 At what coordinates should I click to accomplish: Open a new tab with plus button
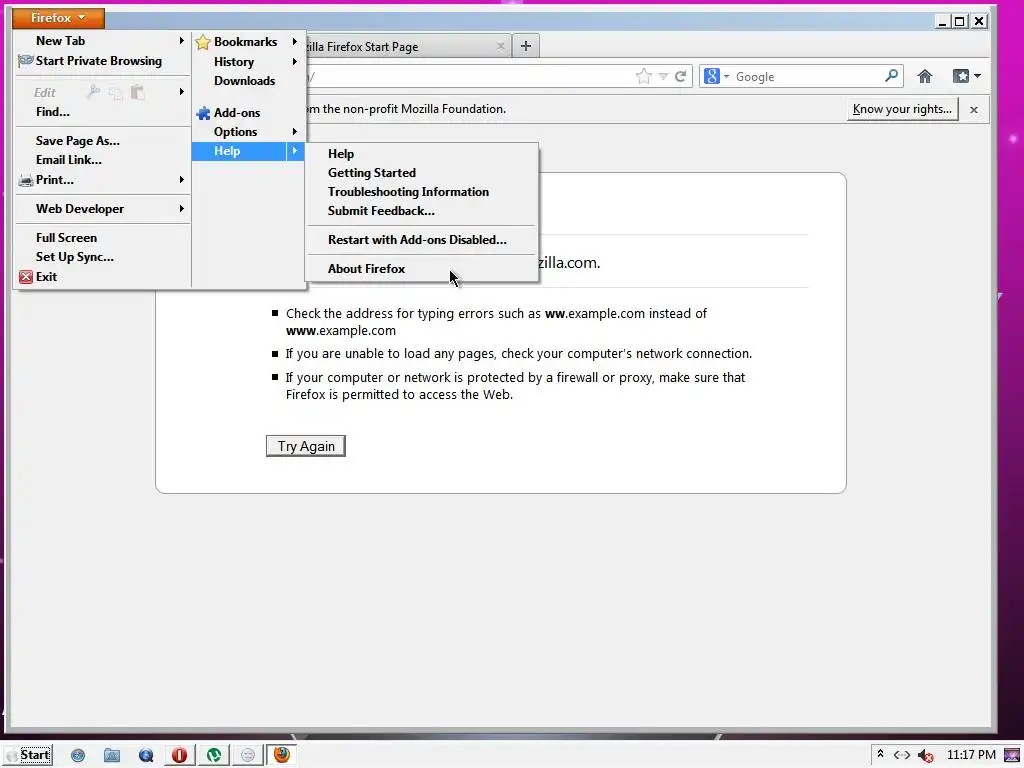pos(526,46)
